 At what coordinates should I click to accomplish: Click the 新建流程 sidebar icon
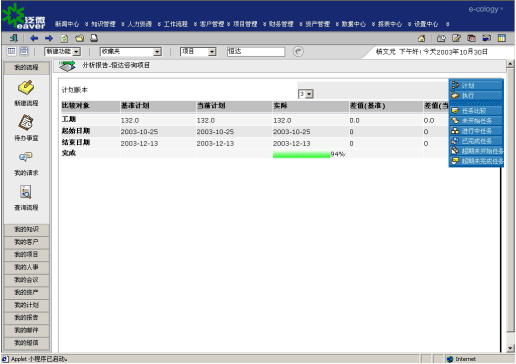tap(26, 87)
